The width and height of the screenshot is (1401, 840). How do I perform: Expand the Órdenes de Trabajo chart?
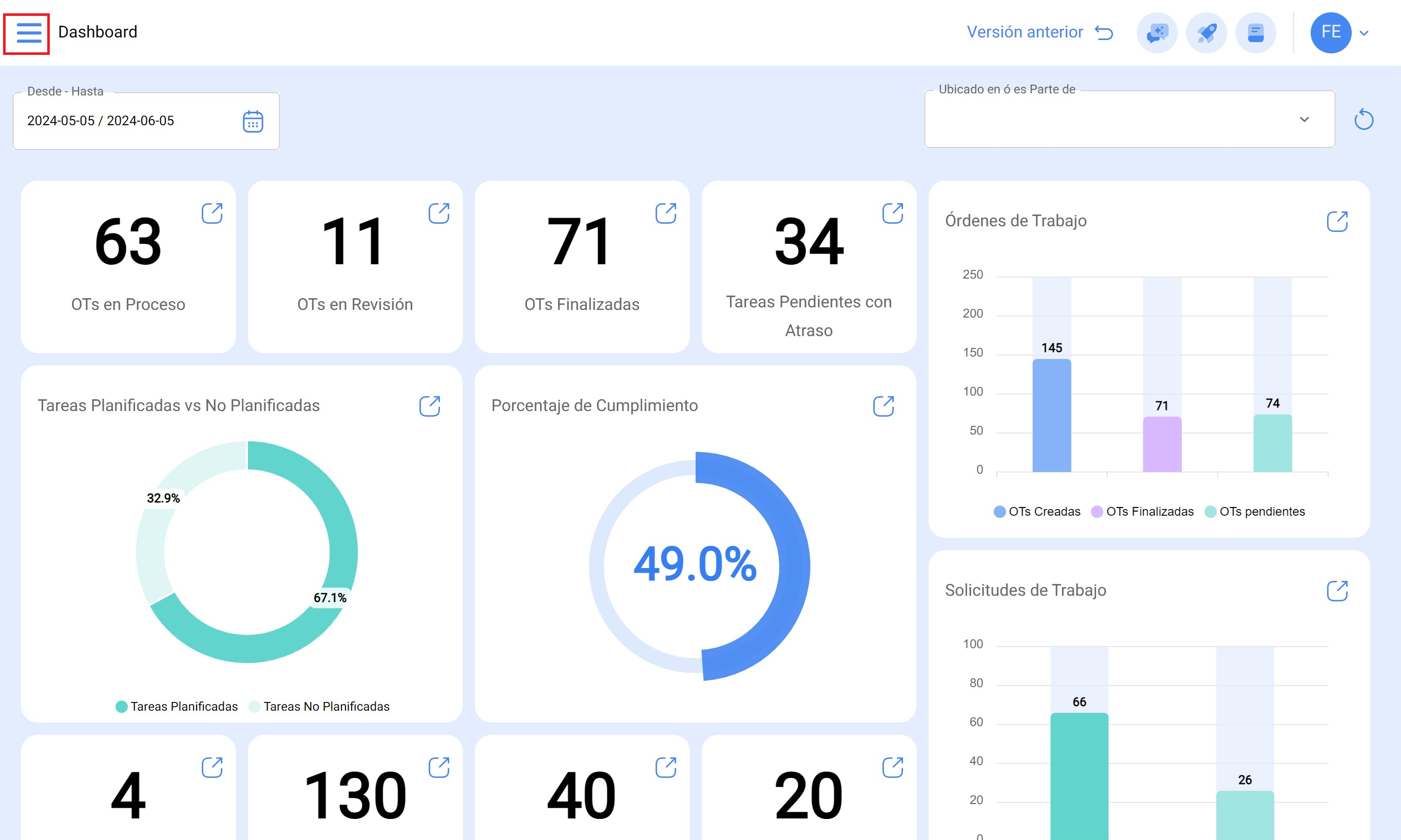[x=1337, y=221]
